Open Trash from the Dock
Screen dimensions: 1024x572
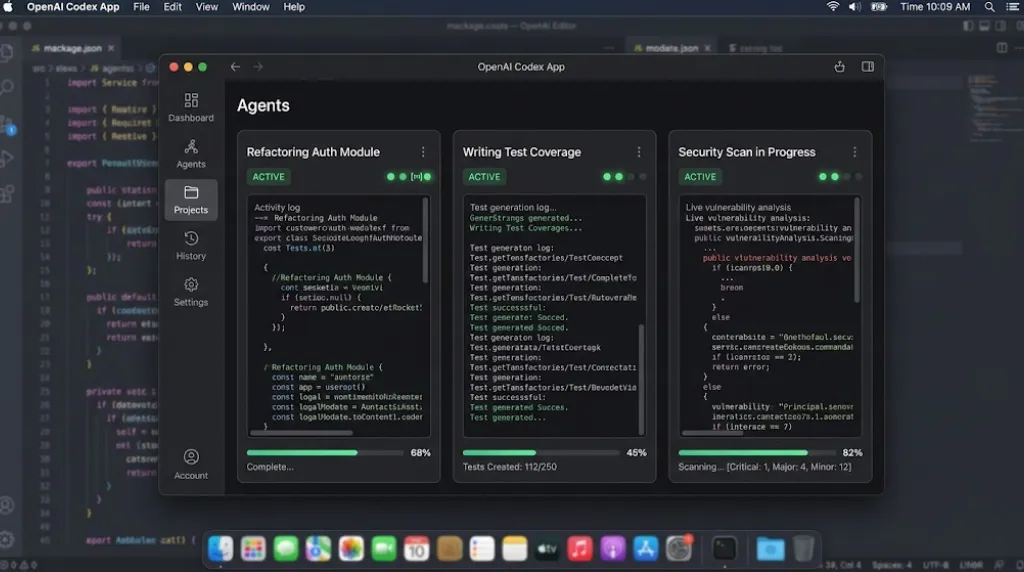tap(803, 548)
